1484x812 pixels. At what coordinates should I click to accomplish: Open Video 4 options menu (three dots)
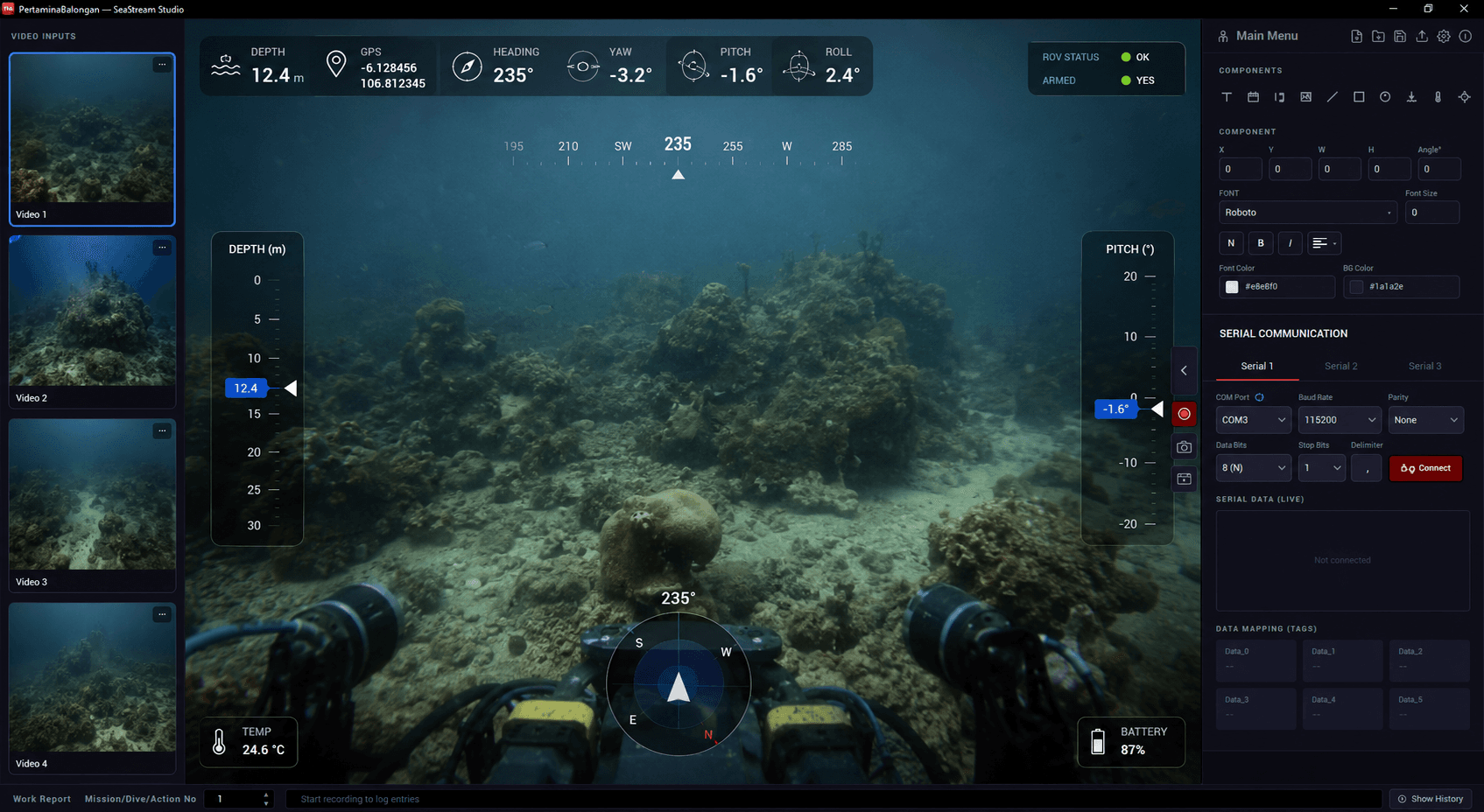pos(162,615)
